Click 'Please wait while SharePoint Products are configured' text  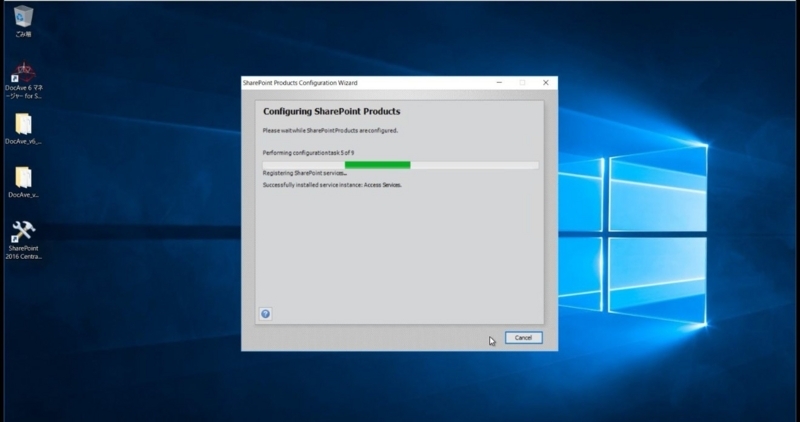330,131
